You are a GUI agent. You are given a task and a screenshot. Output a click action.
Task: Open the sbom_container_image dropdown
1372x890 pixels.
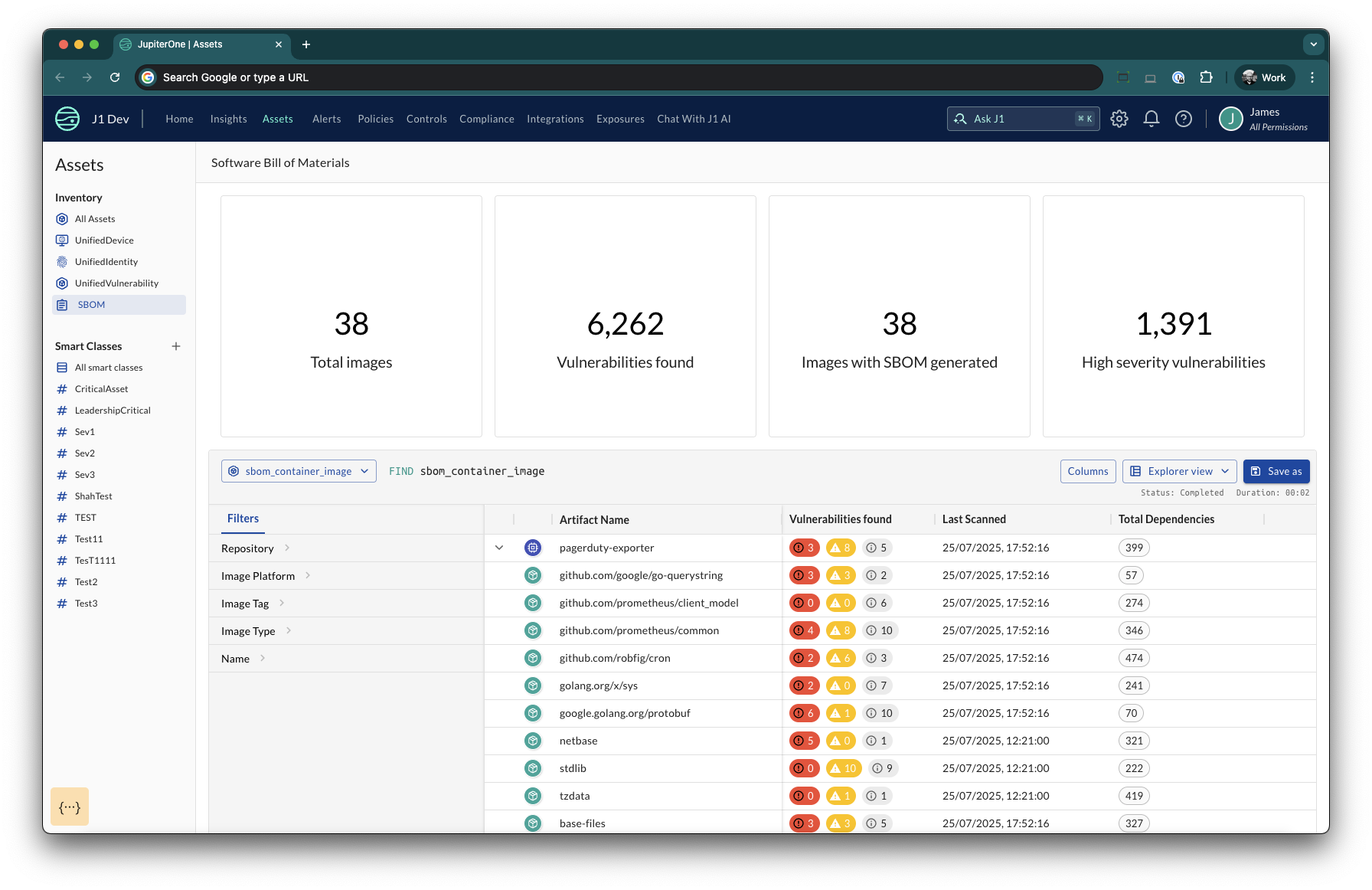pos(299,471)
